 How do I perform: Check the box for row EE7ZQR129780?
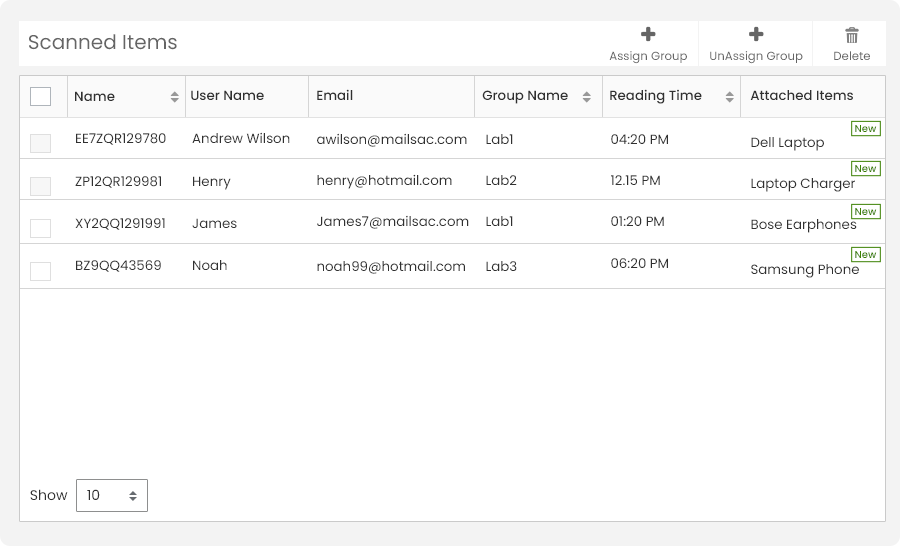pos(41,143)
